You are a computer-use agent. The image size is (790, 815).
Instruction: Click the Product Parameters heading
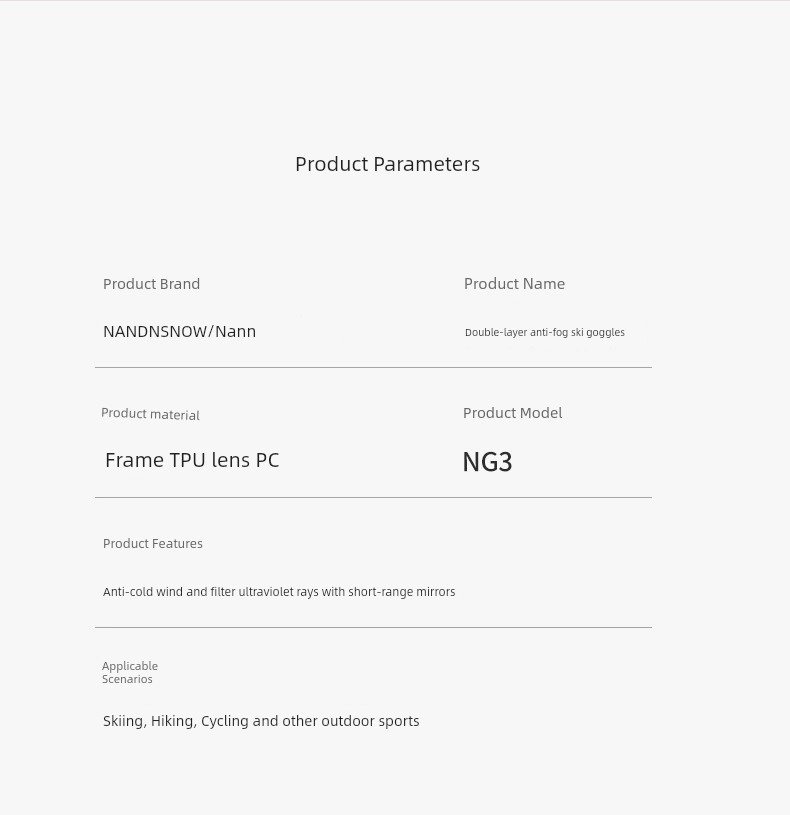(387, 164)
